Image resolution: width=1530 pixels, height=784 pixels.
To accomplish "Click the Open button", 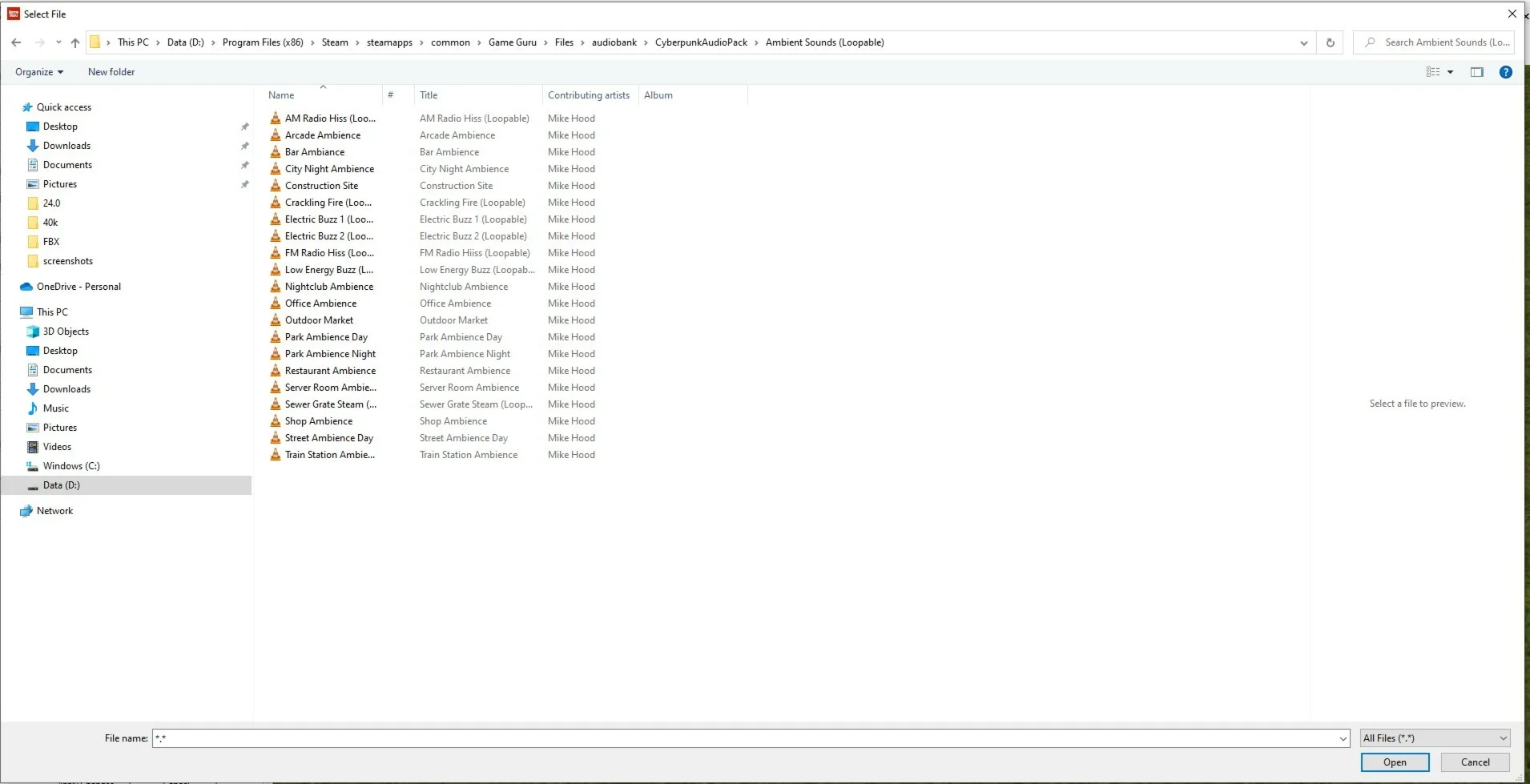I will [x=1395, y=762].
